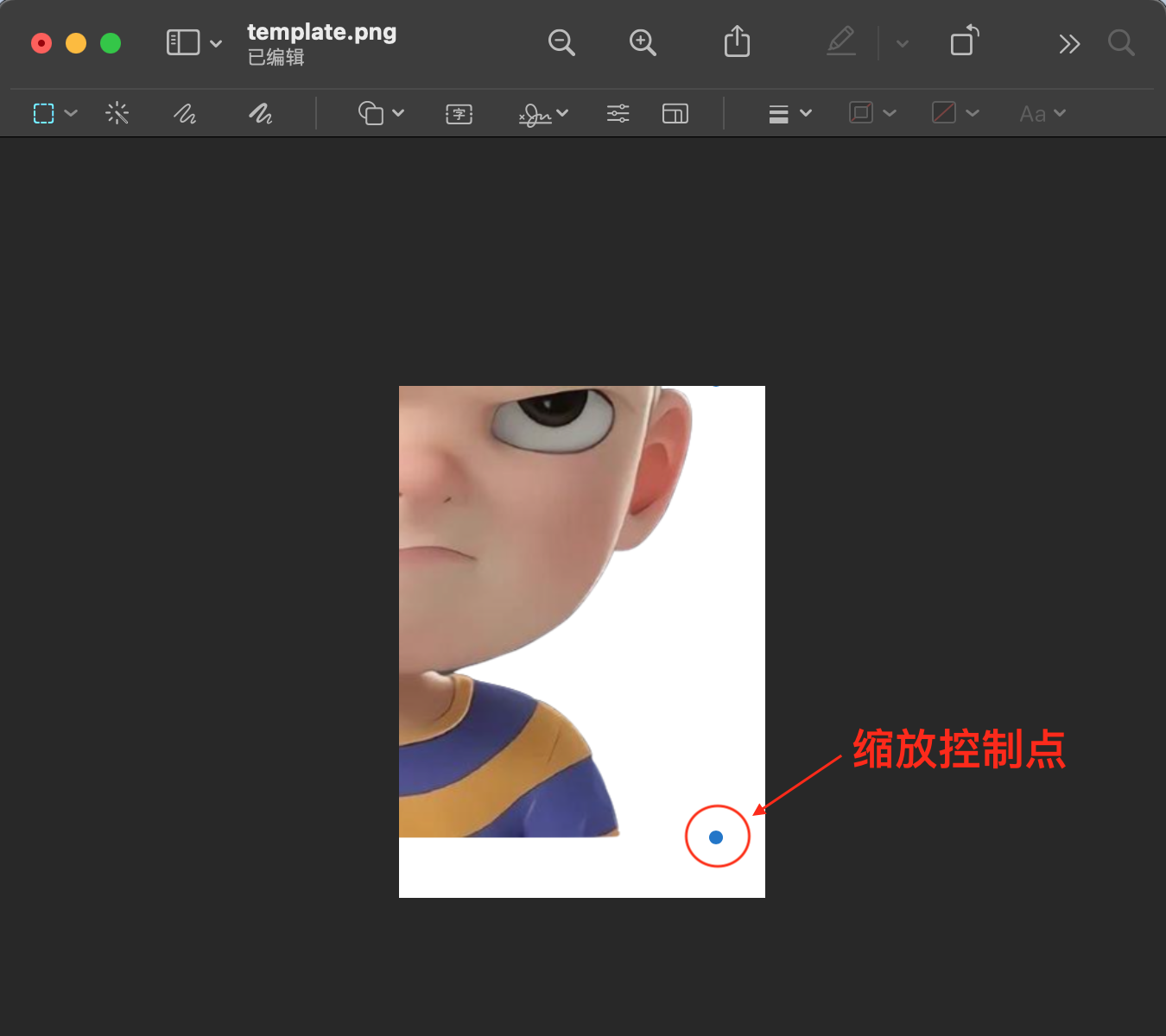The width and height of the screenshot is (1166, 1036).
Task: Enter full screen with the green button
Action: (x=111, y=43)
